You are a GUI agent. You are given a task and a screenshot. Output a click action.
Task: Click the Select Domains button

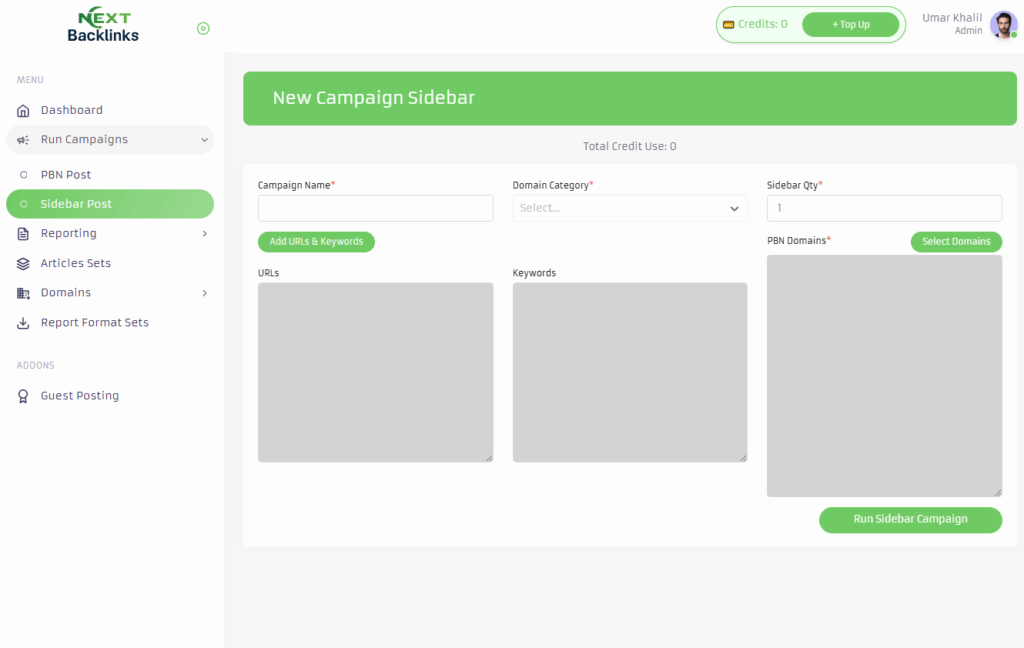pos(956,242)
